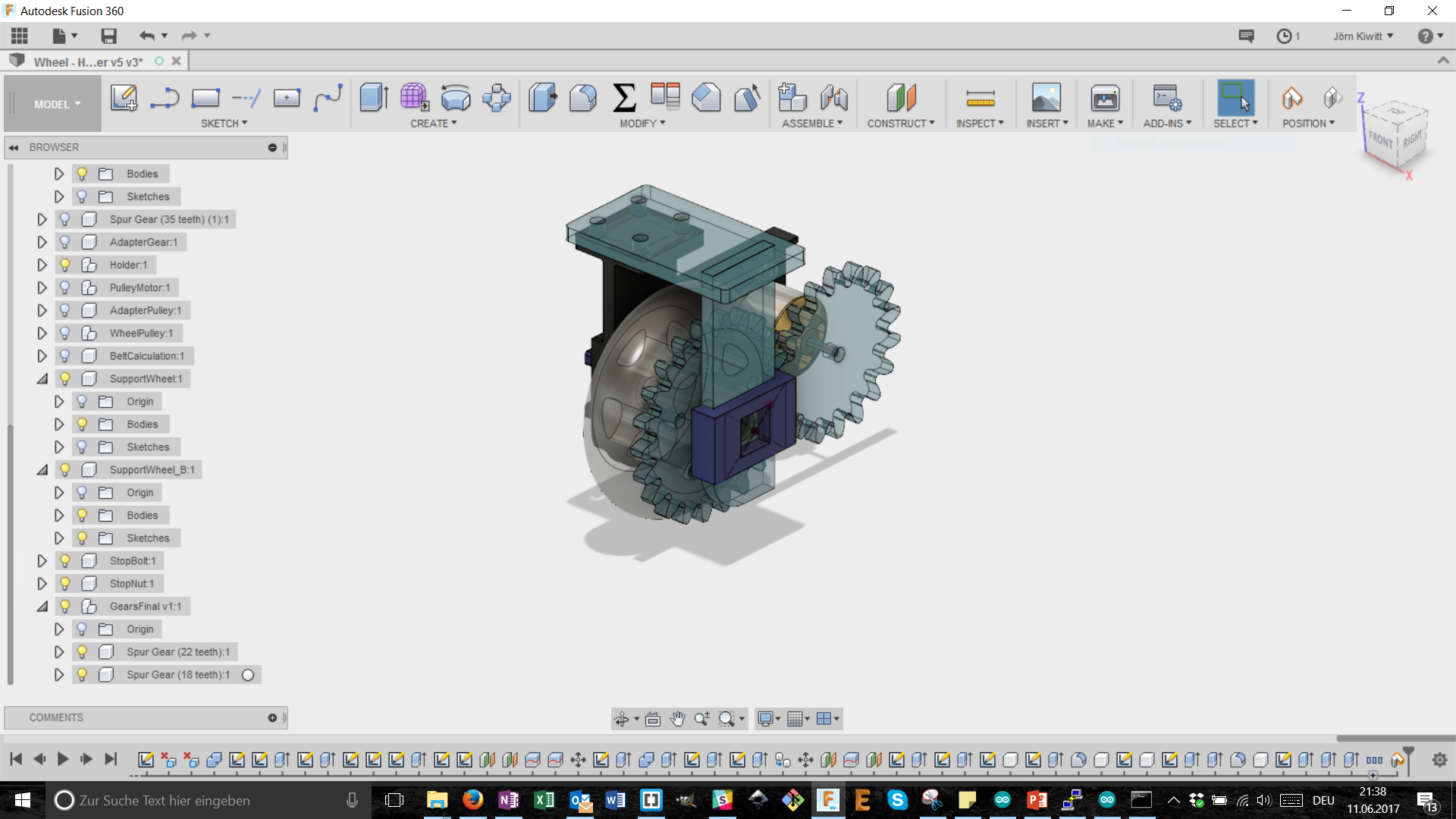Click the timeline Play button

(63, 759)
